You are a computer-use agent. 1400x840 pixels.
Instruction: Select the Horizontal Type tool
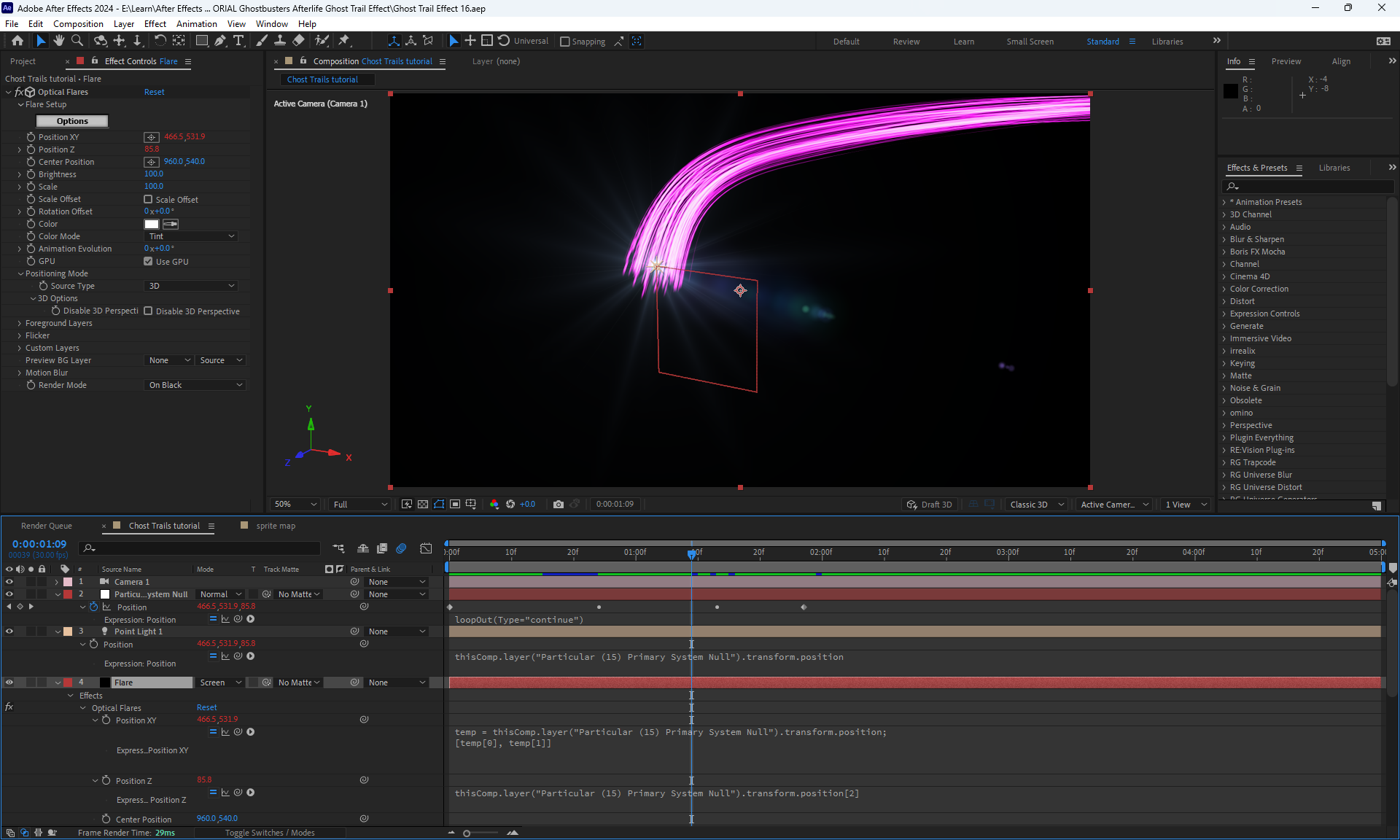pyautogui.click(x=238, y=41)
